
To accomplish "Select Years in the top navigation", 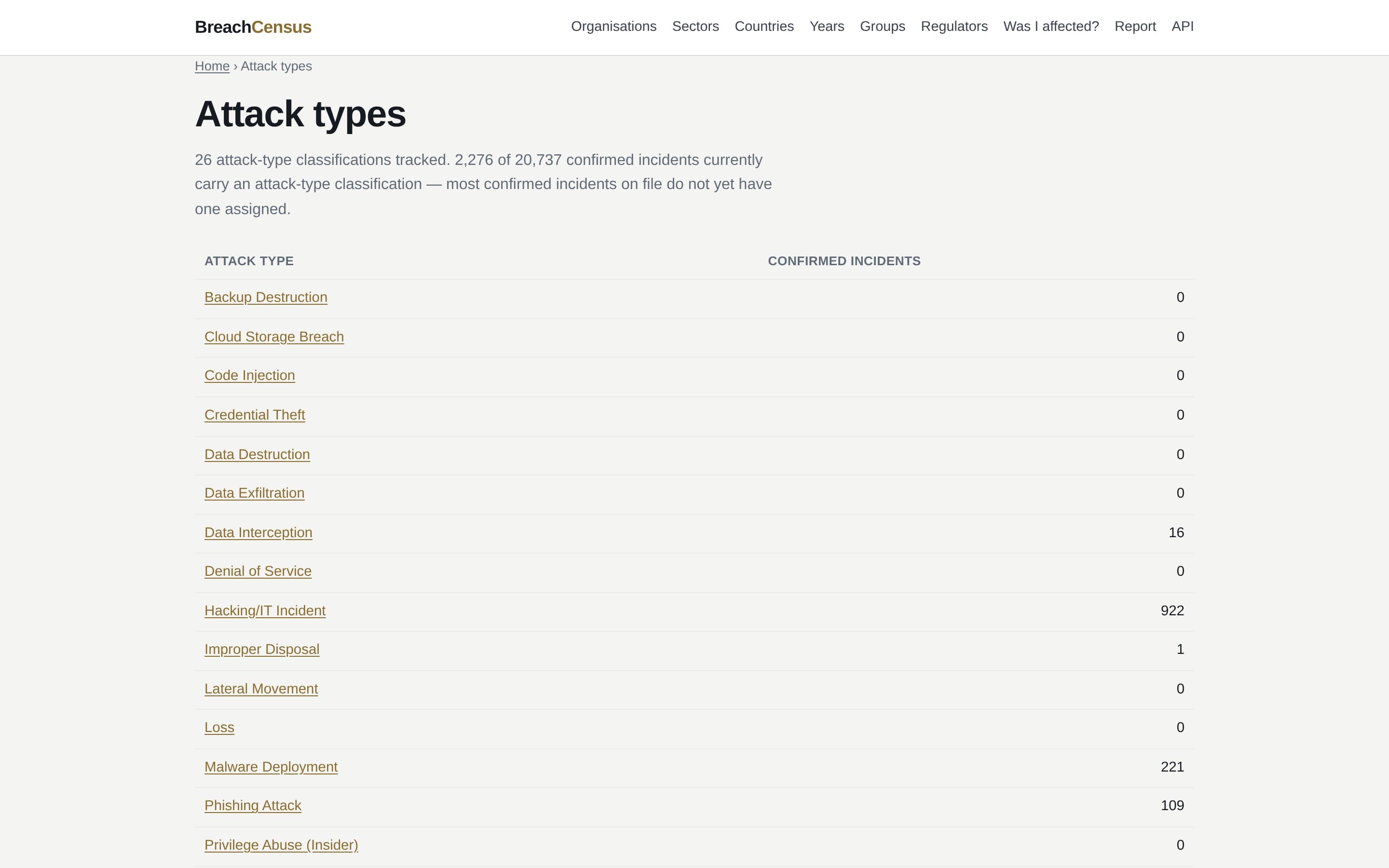I will tap(827, 27).
